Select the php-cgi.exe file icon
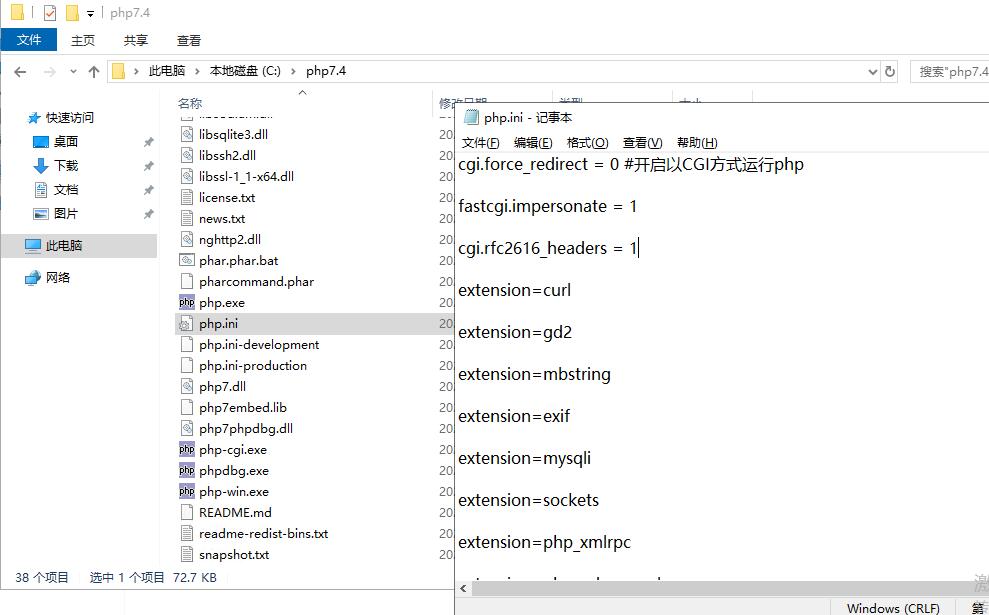 [187, 450]
